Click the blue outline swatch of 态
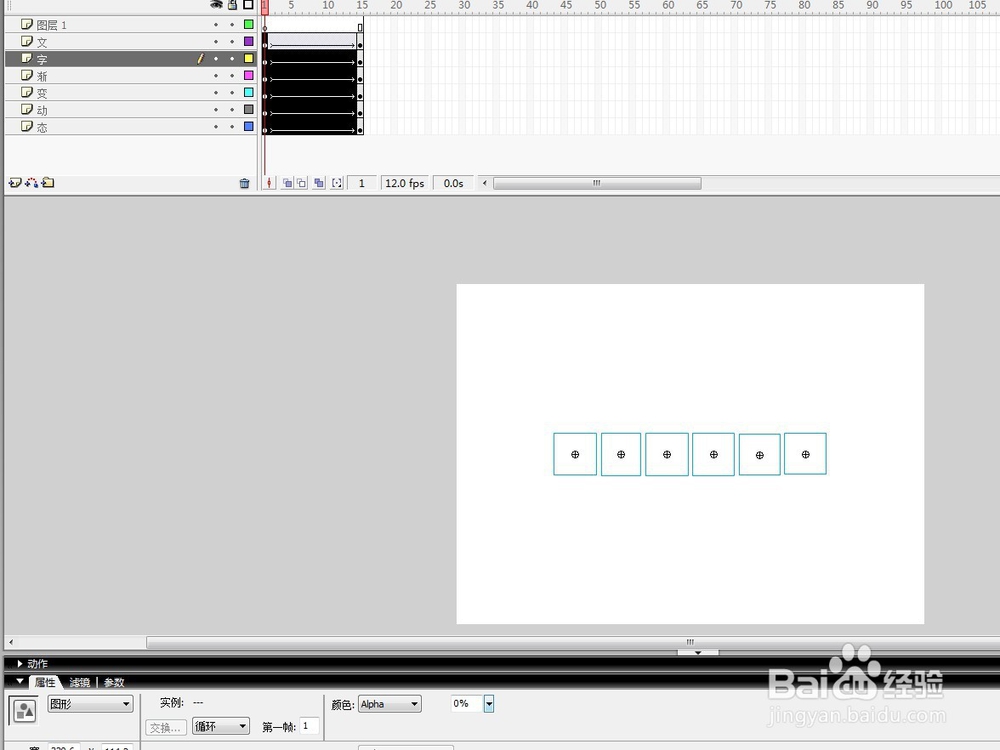Image resolution: width=1000 pixels, height=750 pixels. pyautogui.click(x=249, y=126)
